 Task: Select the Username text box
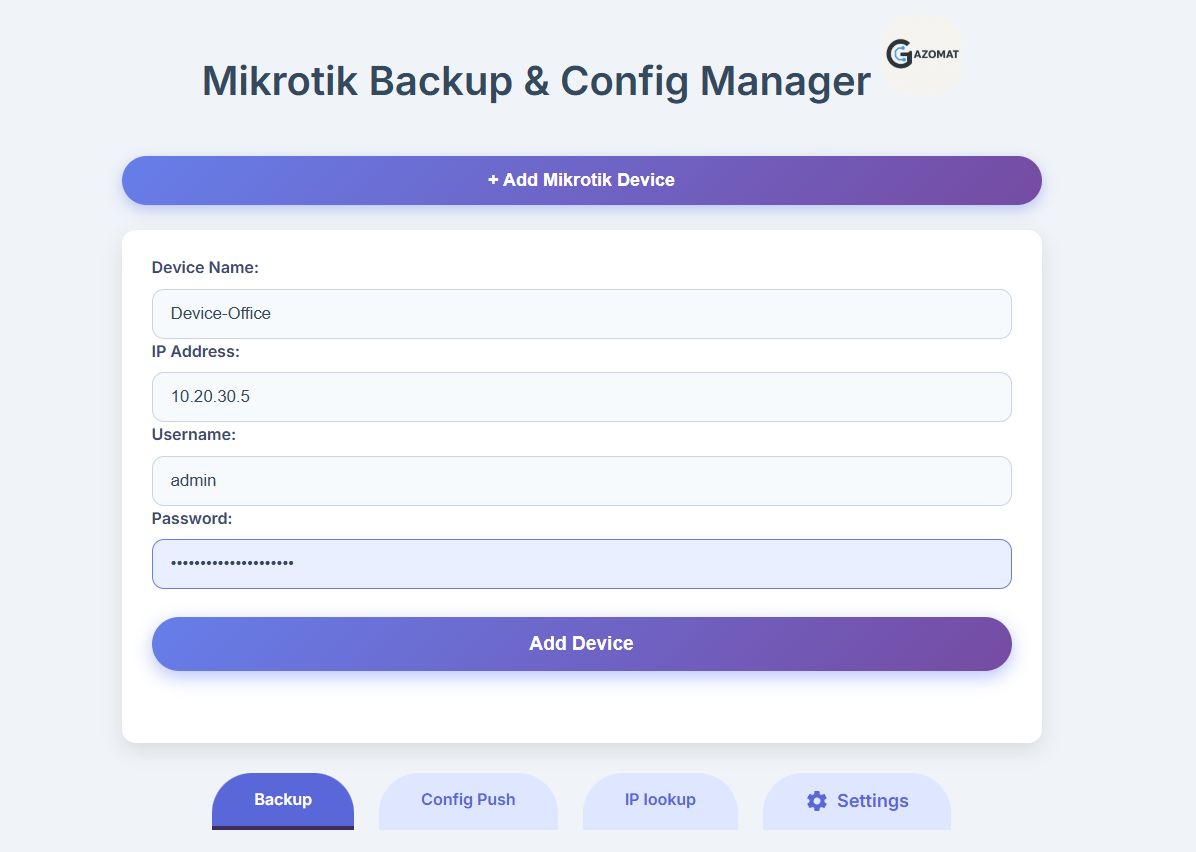pos(581,481)
